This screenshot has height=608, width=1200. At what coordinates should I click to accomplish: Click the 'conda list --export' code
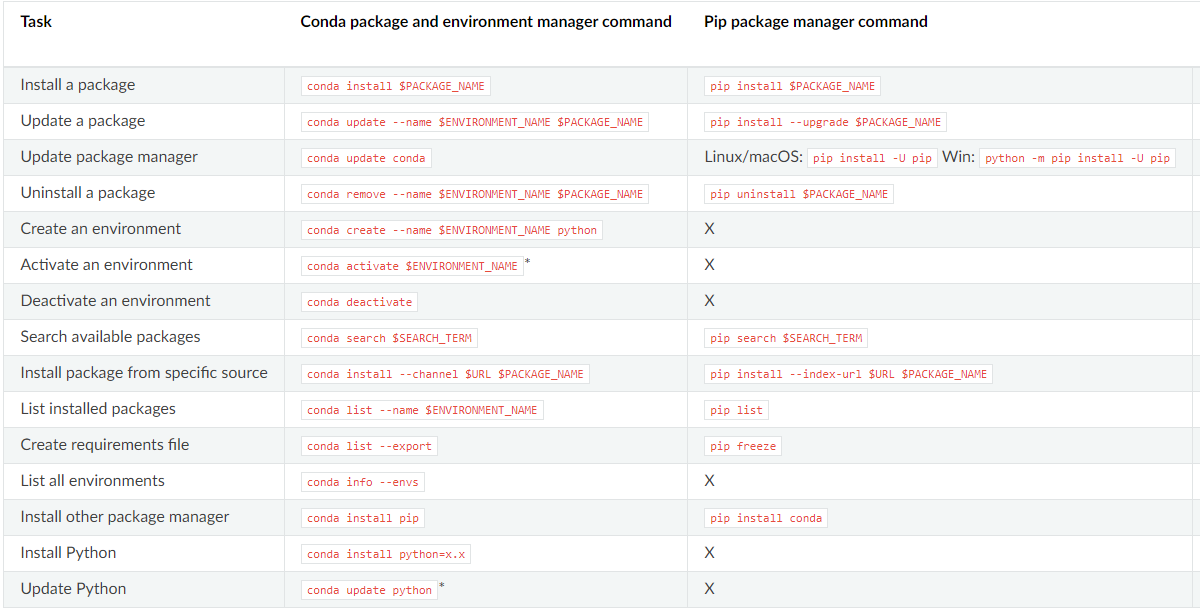tap(369, 446)
